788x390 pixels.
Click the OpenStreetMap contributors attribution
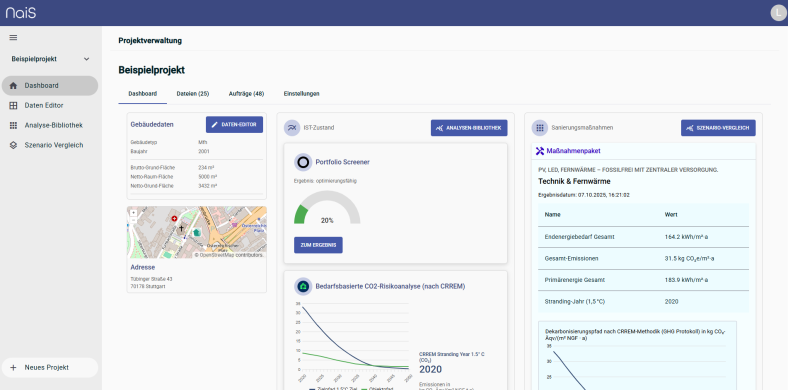pos(229,255)
